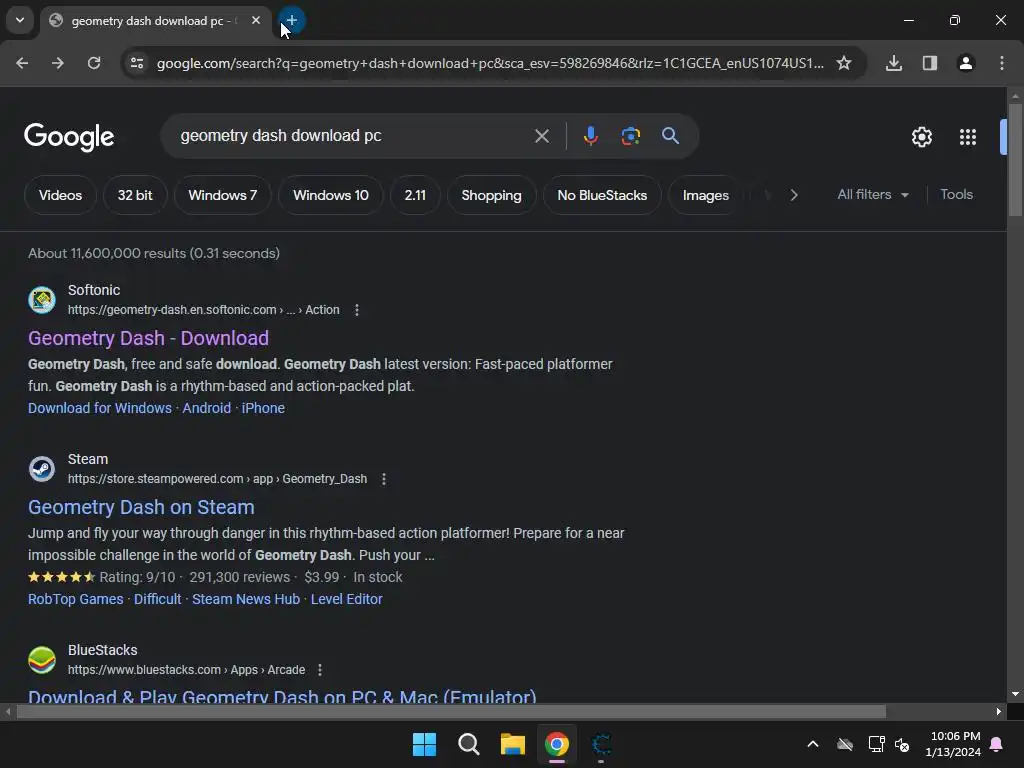Open a new Chrome tab
Screen dimensions: 1024x768
pyautogui.click(x=292, y=20)
